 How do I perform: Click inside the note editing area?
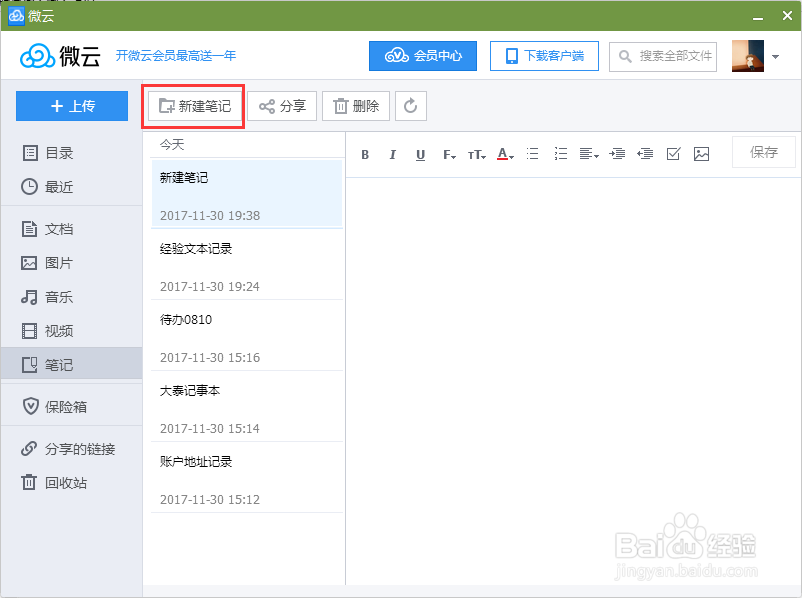(573, 381)
